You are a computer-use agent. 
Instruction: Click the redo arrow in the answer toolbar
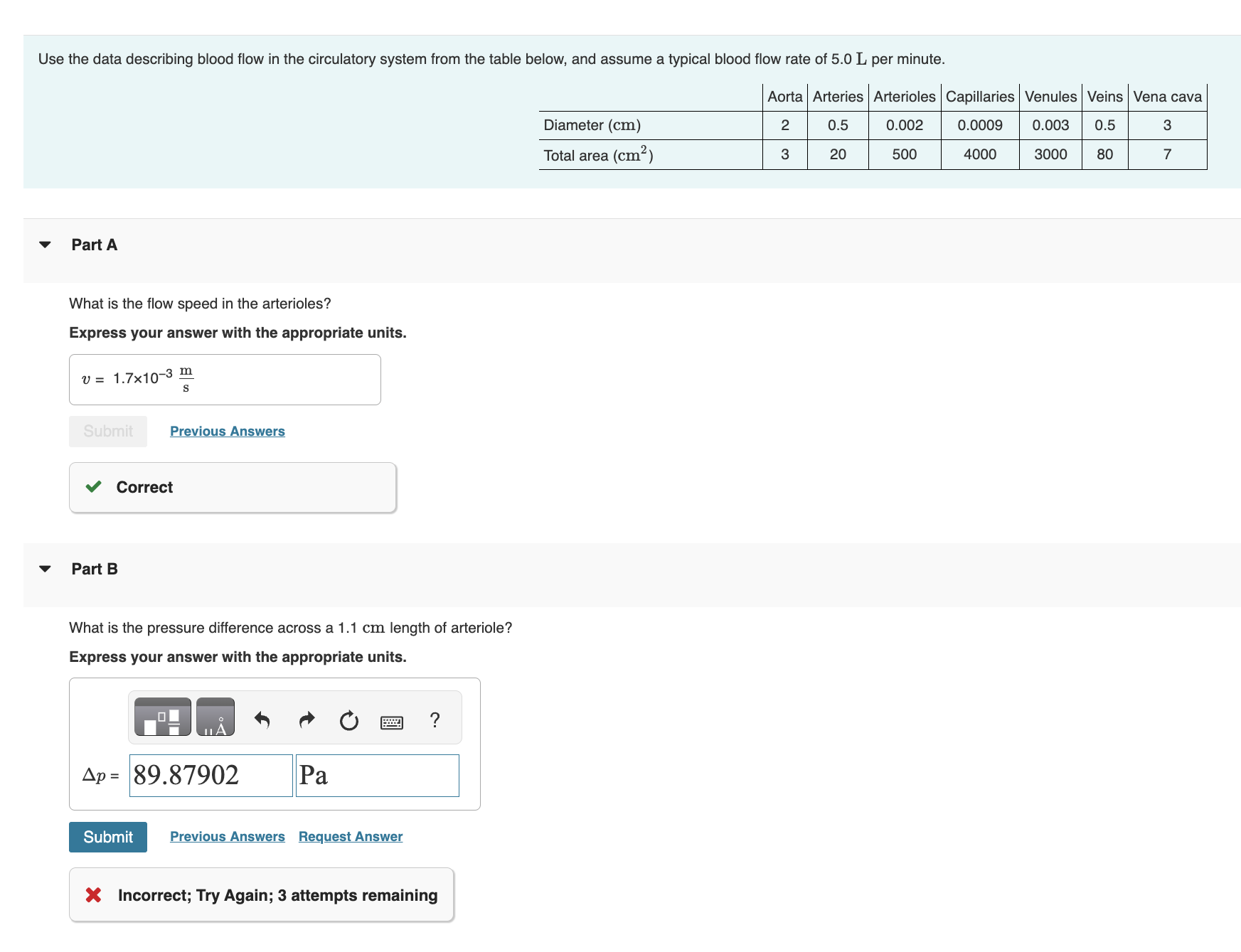click(306, 720)
